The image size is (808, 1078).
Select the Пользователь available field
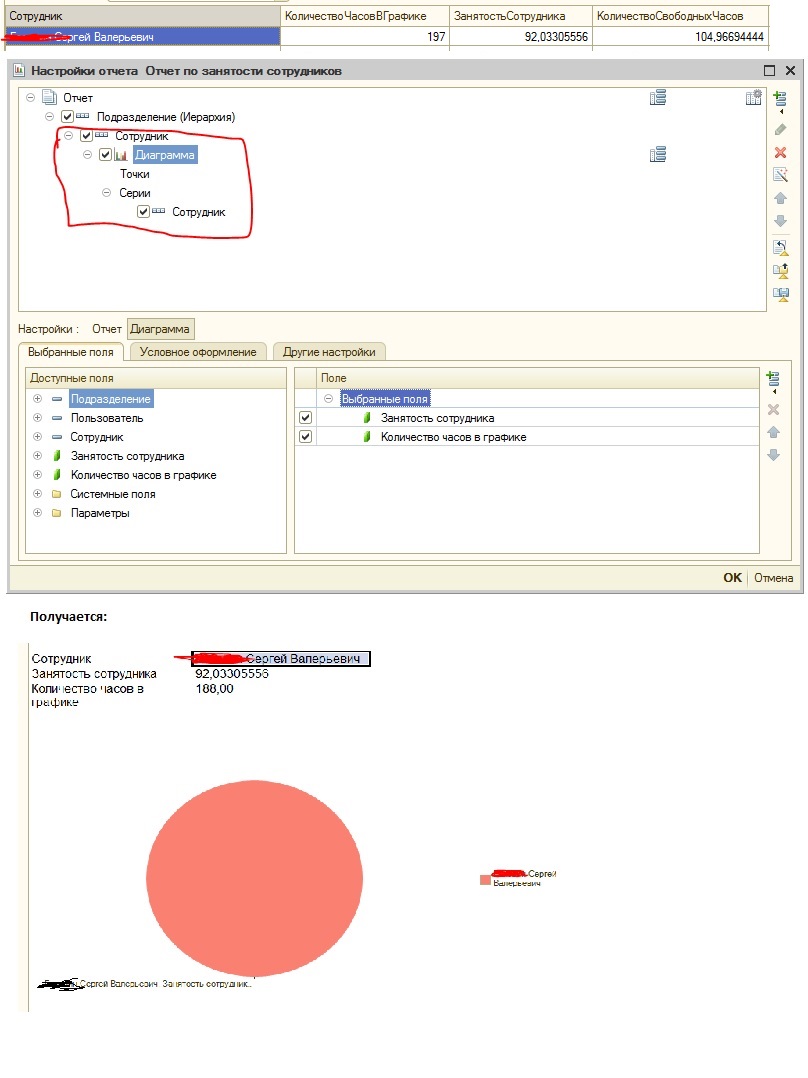(x=107, y=418)
